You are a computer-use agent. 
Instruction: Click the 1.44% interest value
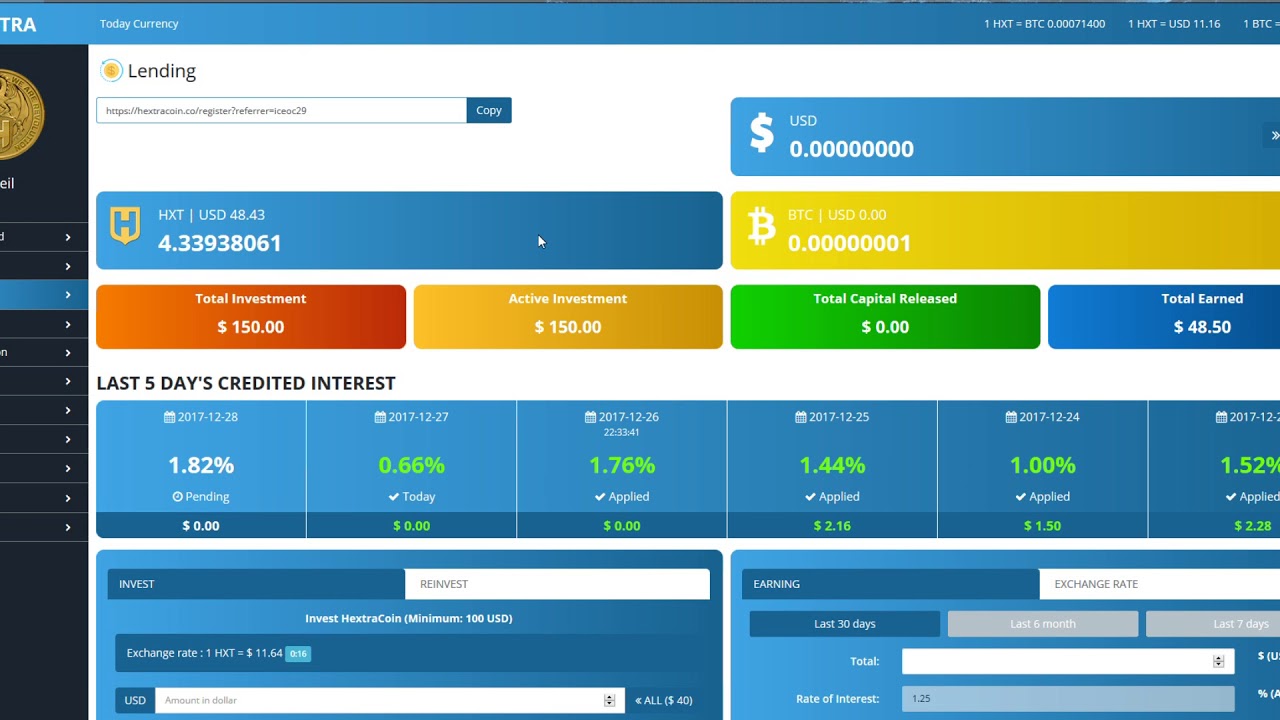[x=832, y=465]
